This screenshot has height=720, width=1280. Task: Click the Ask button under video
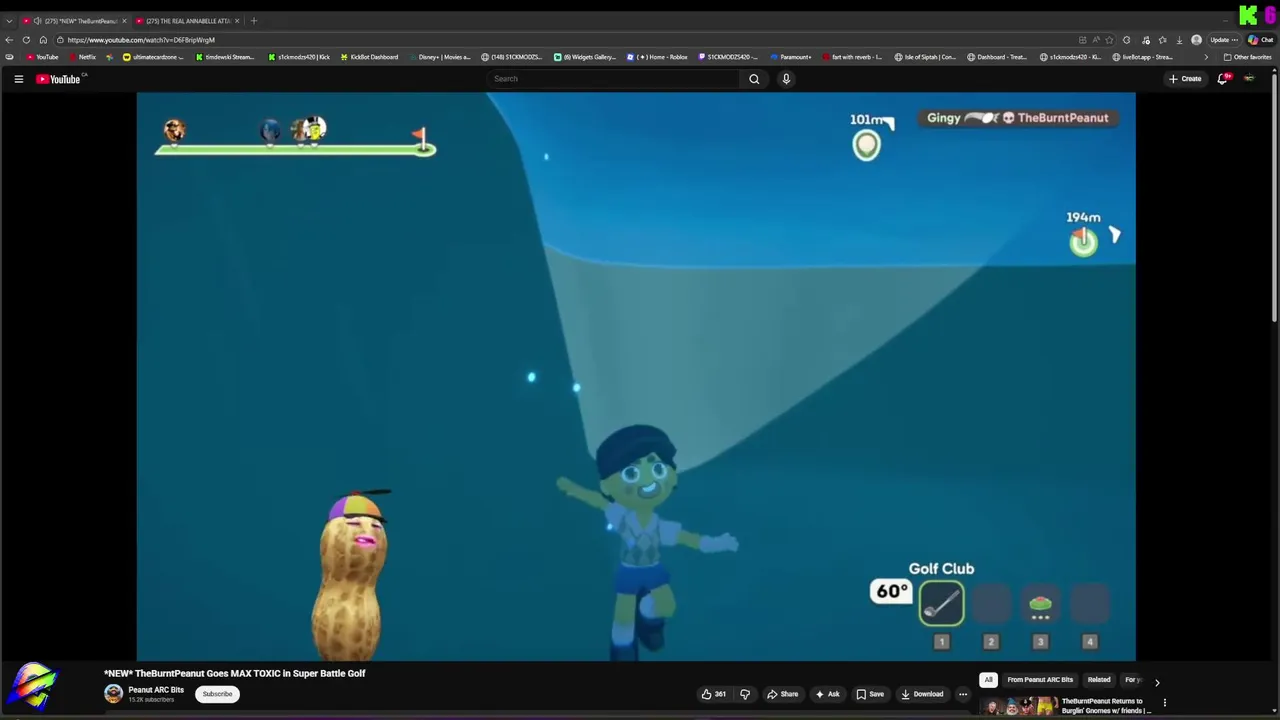[827, 694]
